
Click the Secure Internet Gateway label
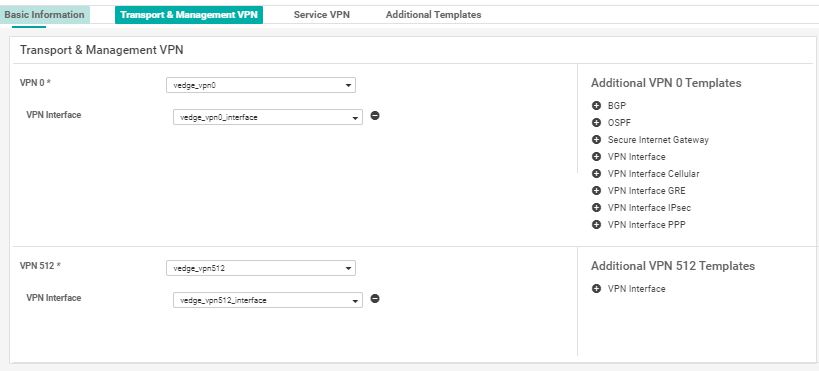click(x=658, y=140)
